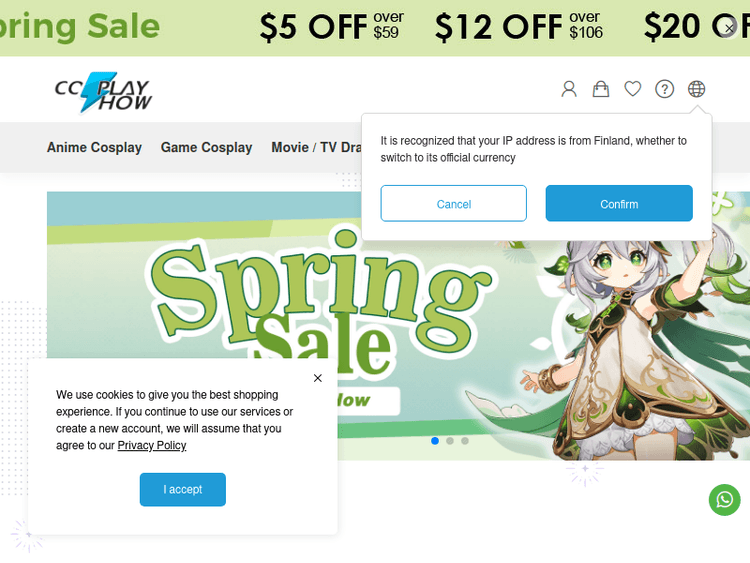Open the Anime Cosplay menu

(x=94, y=147)
